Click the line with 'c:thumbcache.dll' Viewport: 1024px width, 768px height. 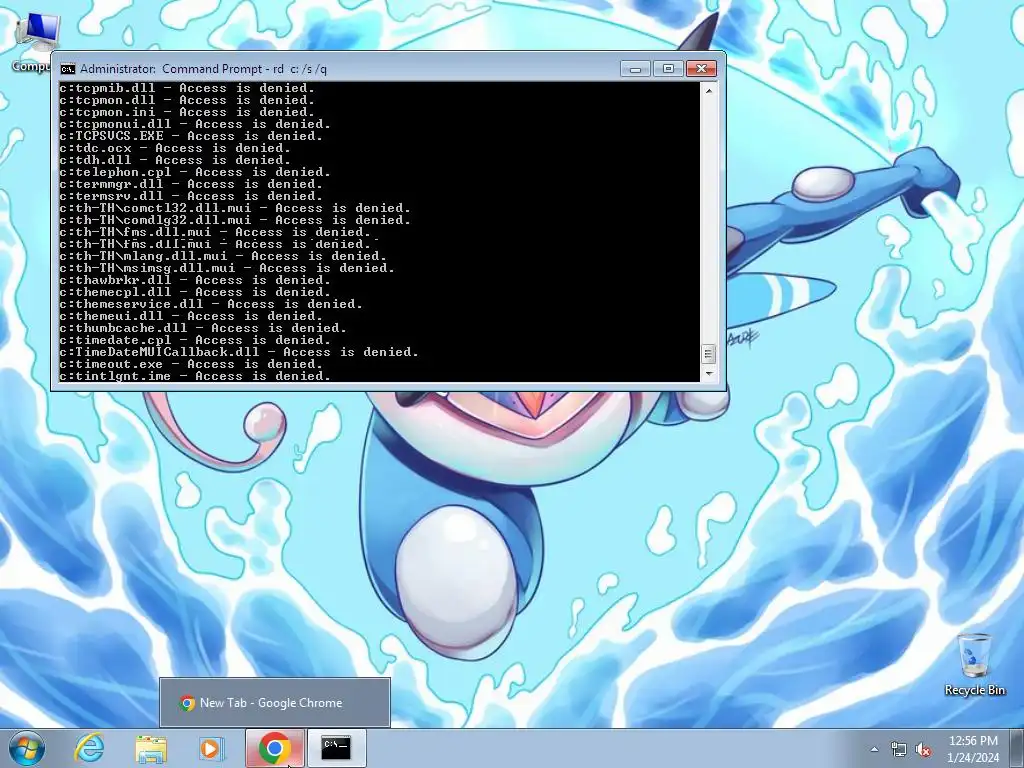pos(203,328)
